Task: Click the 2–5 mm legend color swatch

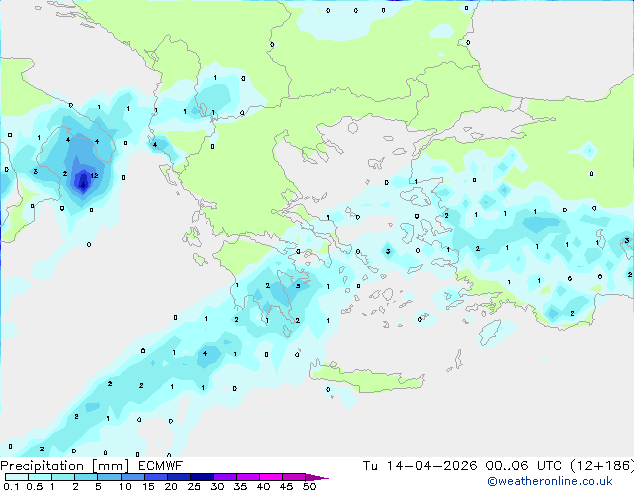Action: pyautogui.click(x=86, y=477)
